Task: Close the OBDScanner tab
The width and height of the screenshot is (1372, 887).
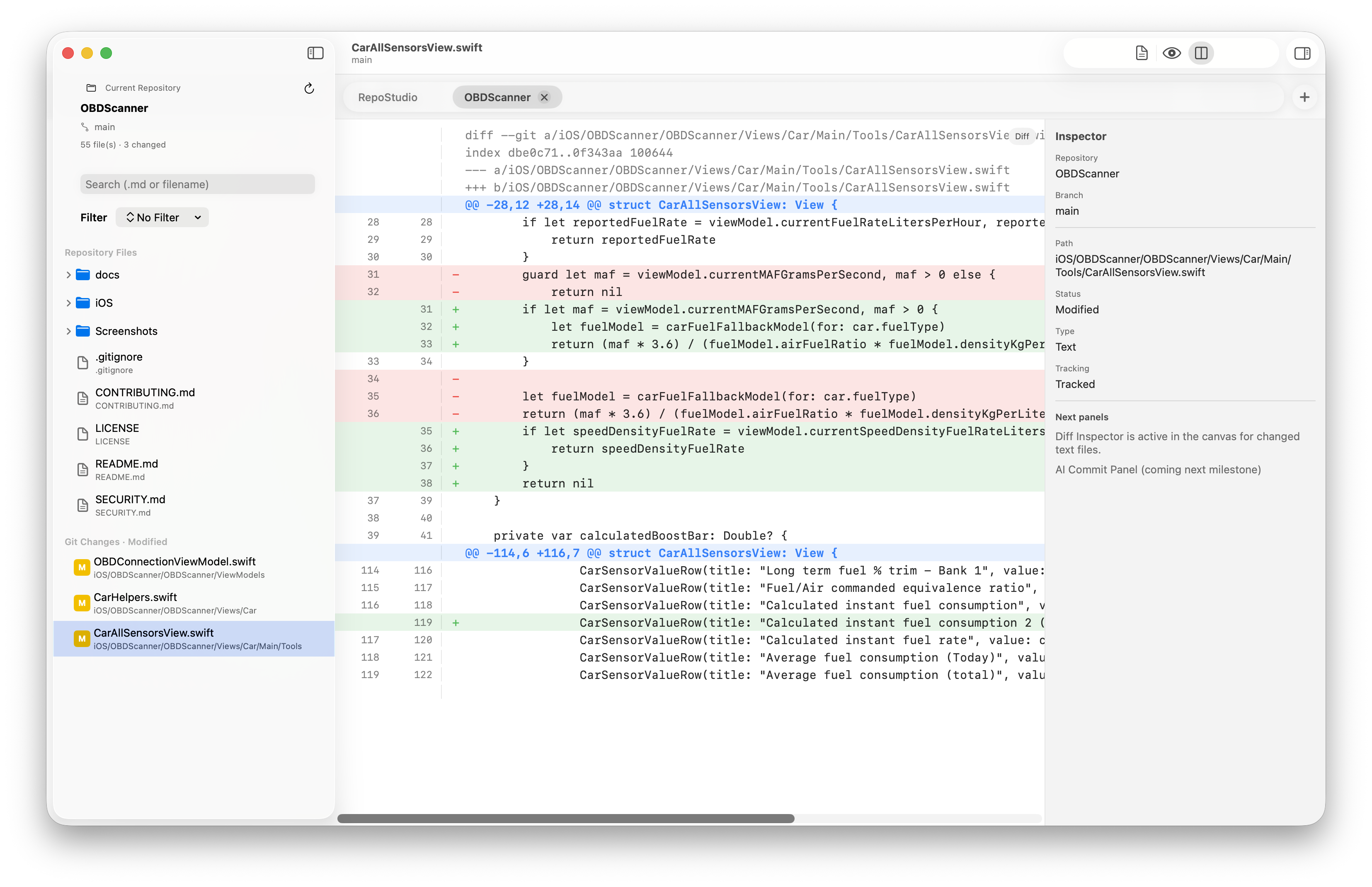Action: [544, 97]
